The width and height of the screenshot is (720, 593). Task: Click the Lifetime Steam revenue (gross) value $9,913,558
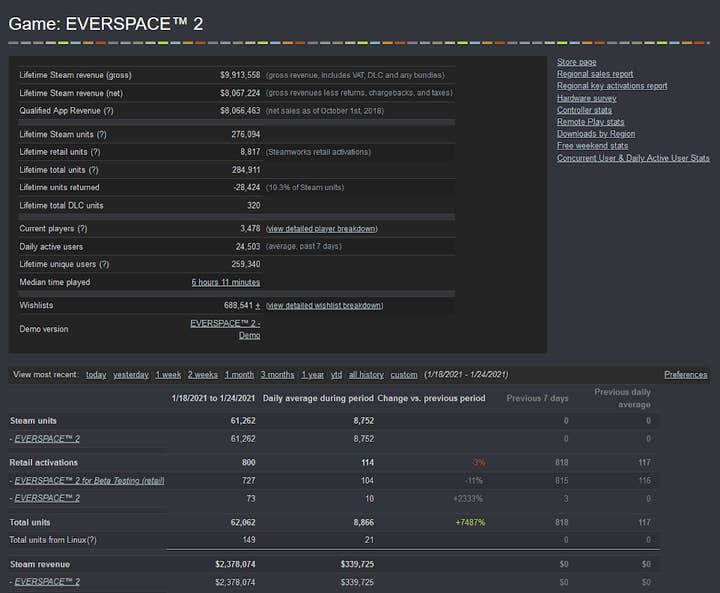click(x=240, y=75)
